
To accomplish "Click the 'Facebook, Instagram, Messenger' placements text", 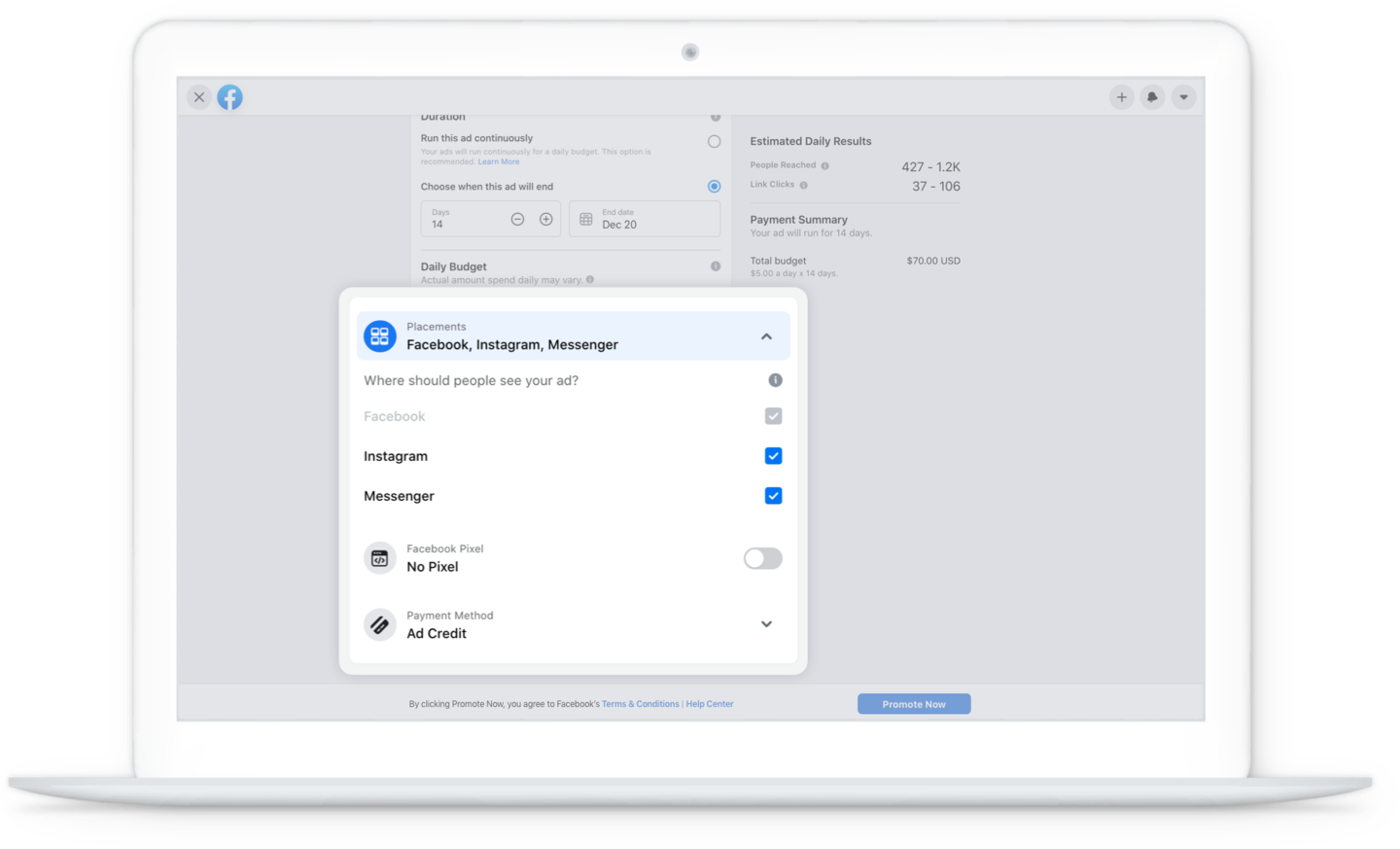I will point(512,345).
